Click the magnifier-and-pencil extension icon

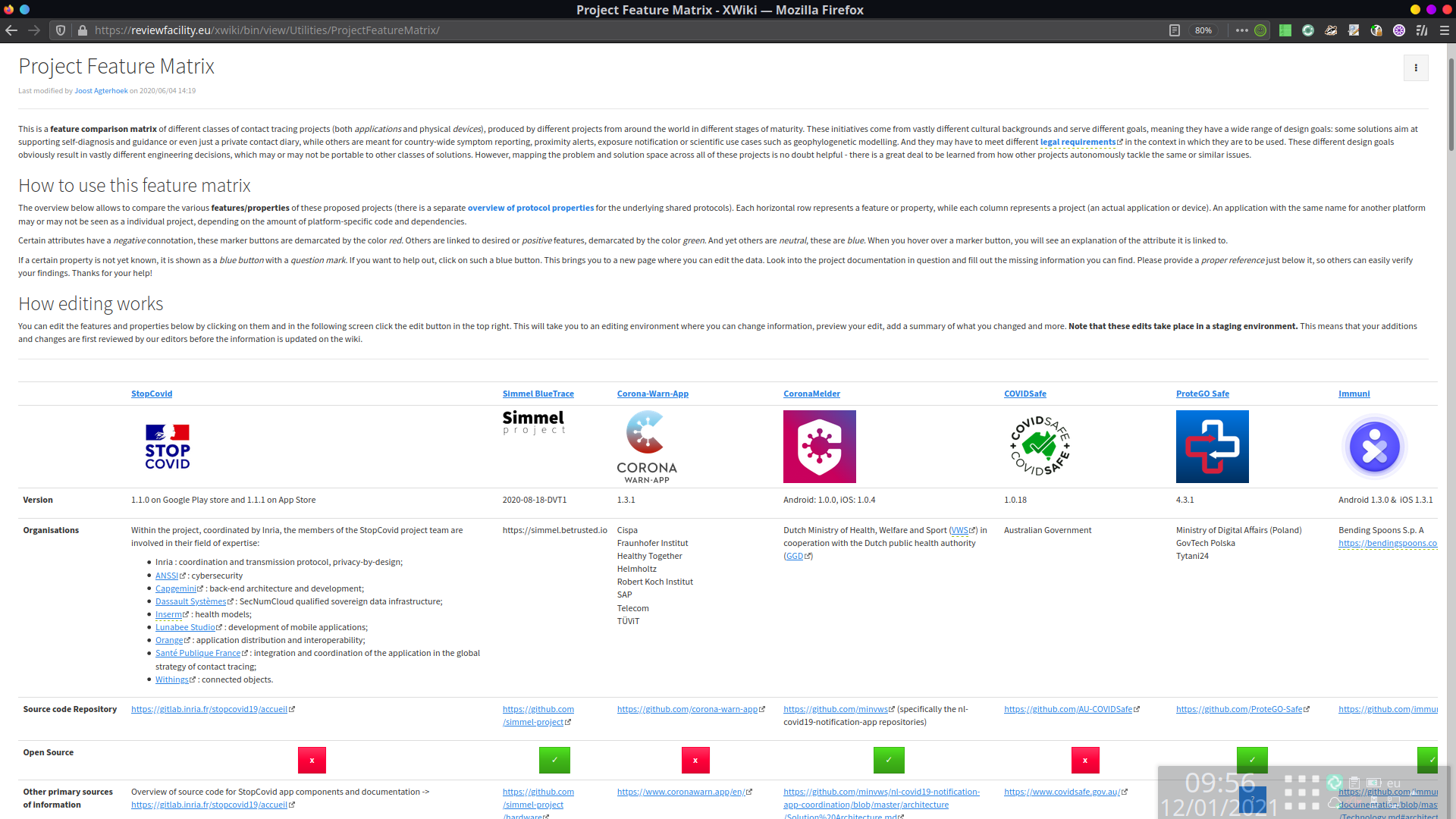click(x=1354, y=30)
